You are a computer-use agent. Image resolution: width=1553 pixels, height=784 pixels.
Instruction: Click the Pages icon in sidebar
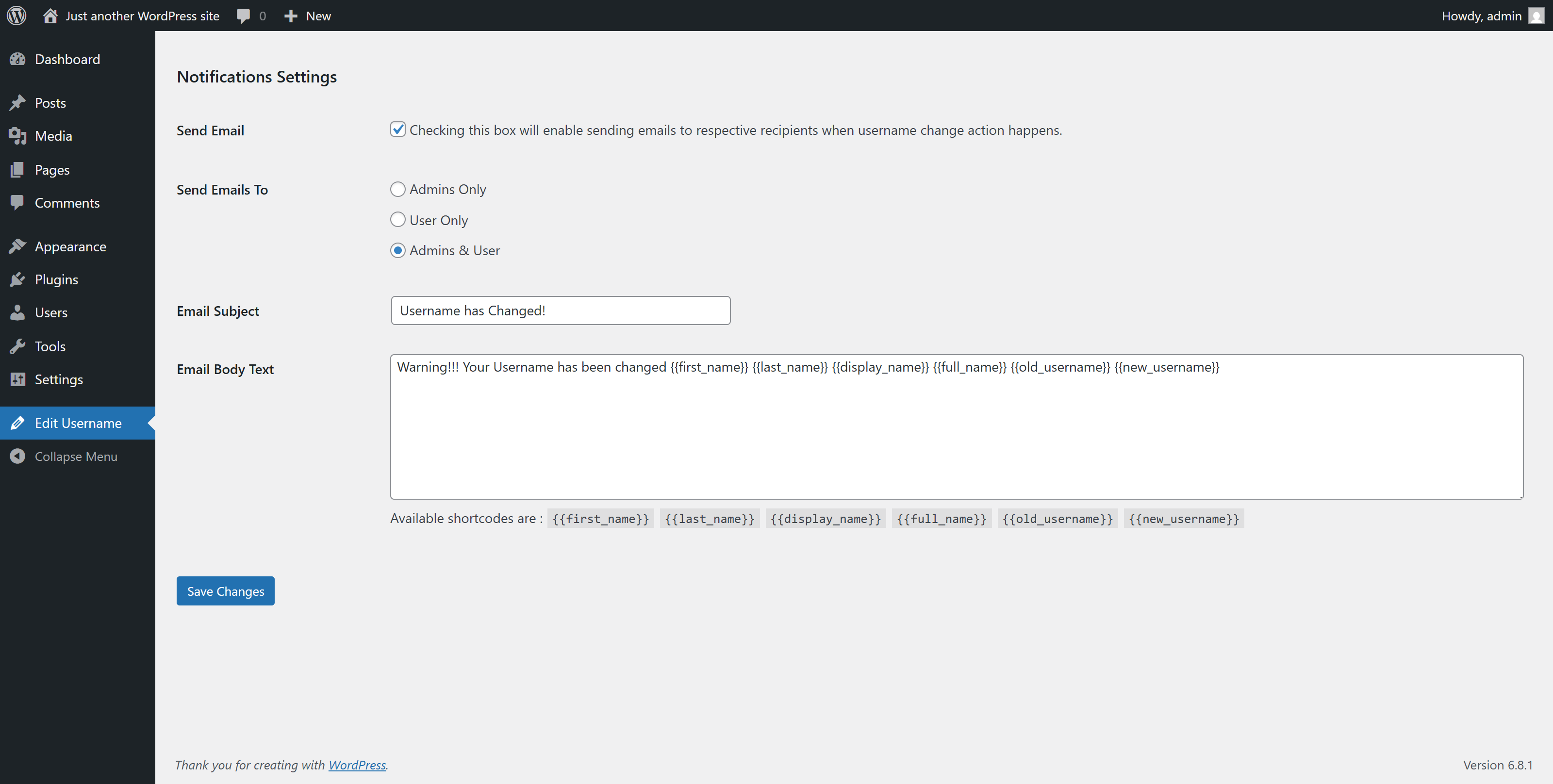(18, 169)
